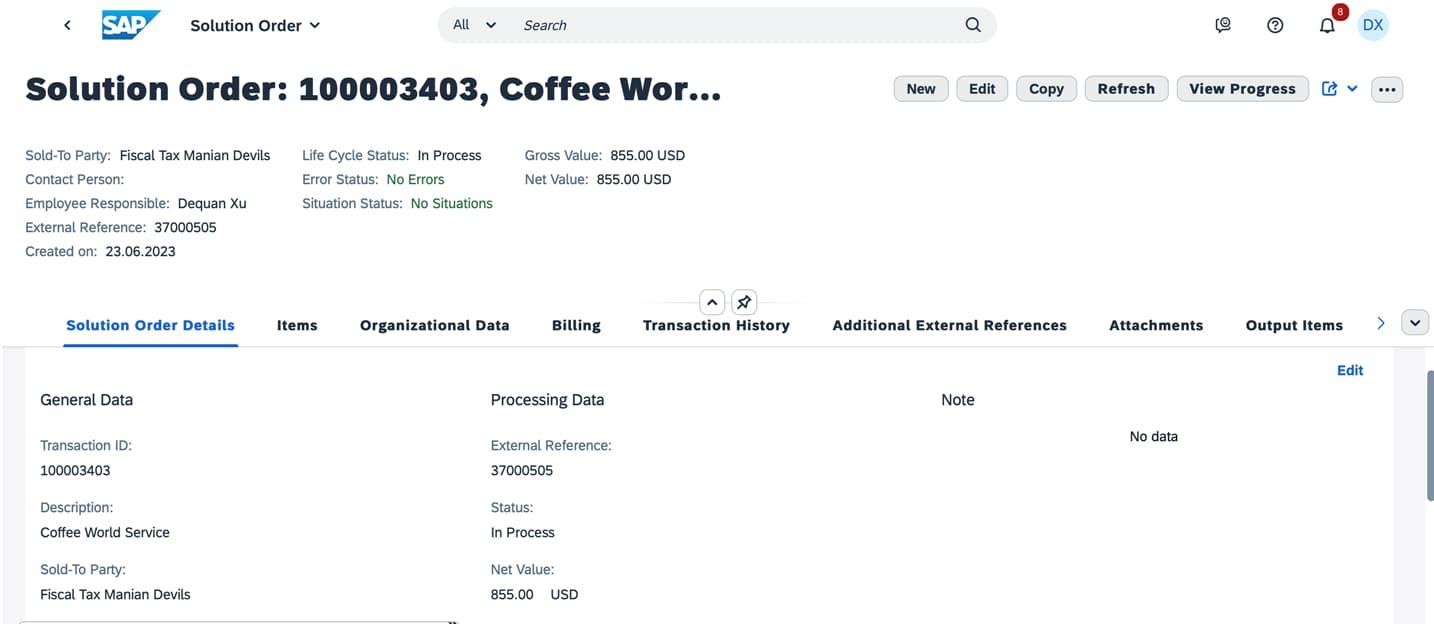The height and width of the screenshot is (624, 1434).
Task: Click Sold-To Party value Fiscal Tax Manian Devils in header
Action: 195,155
